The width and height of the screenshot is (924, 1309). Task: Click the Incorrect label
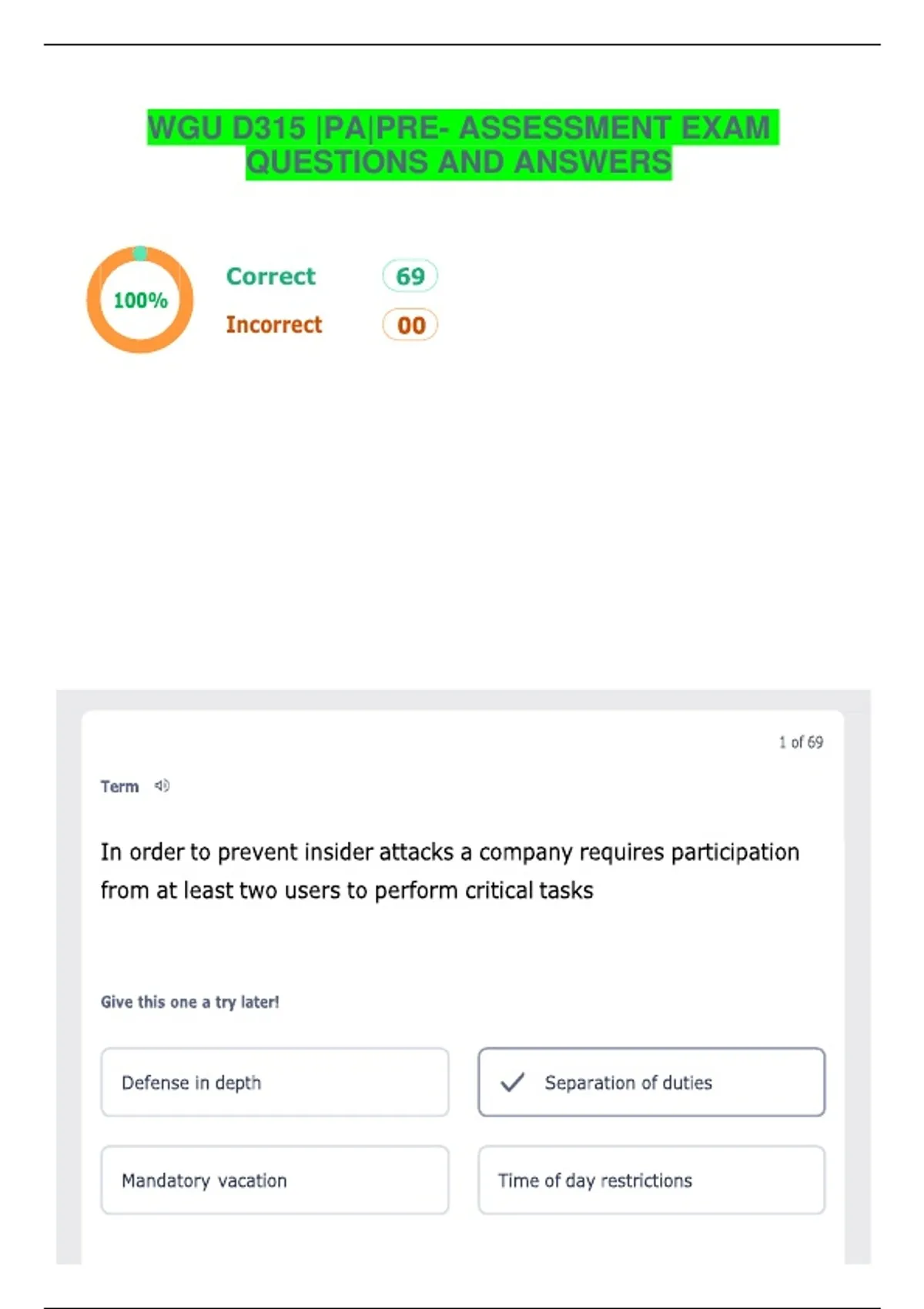click(273, 325)
